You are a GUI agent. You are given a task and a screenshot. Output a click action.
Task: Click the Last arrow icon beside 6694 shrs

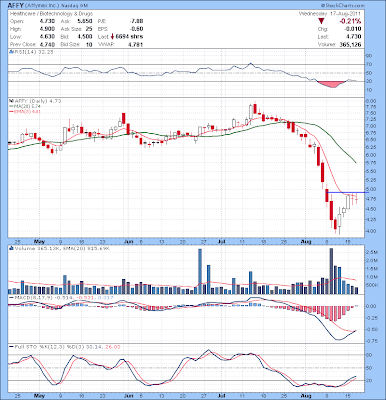(112, 37)
